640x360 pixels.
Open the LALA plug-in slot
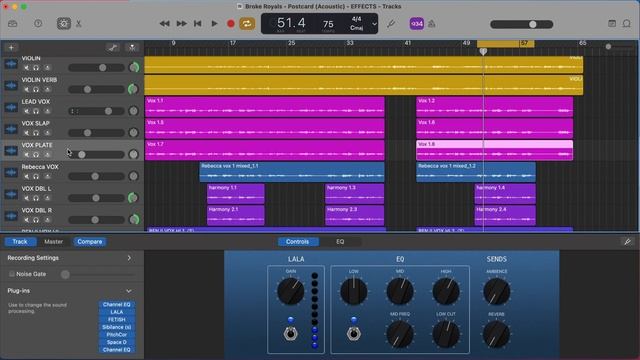pyautogui.click(x=117, y=312)
